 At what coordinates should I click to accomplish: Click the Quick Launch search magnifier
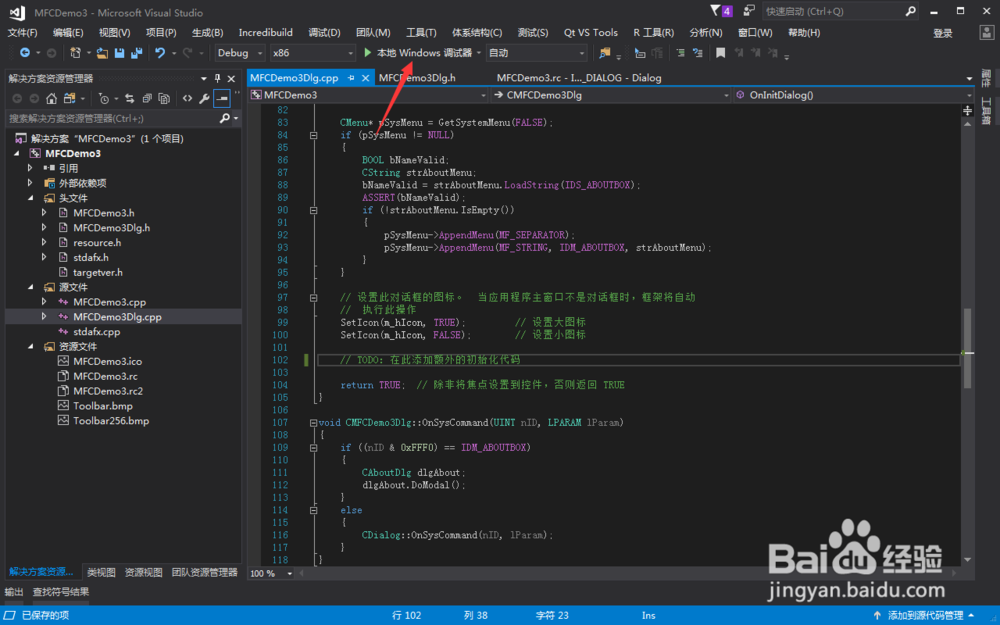(x=910, y=11)
